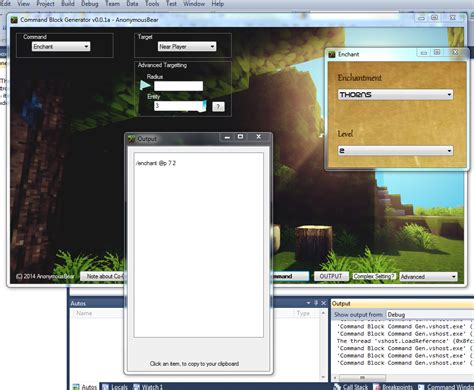Viewport: 474px width, 390px height.
Task: Switch to the Breakpoints tab
Action: pos(393,387)
